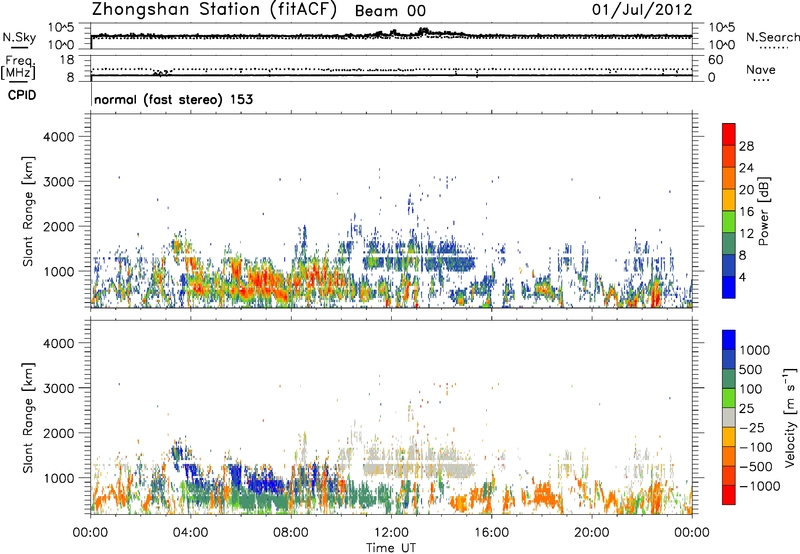Click the 'Velocity [m s-1]' colorbar label
This screenshot has height=554, width=800.
[x=790, y=417]
